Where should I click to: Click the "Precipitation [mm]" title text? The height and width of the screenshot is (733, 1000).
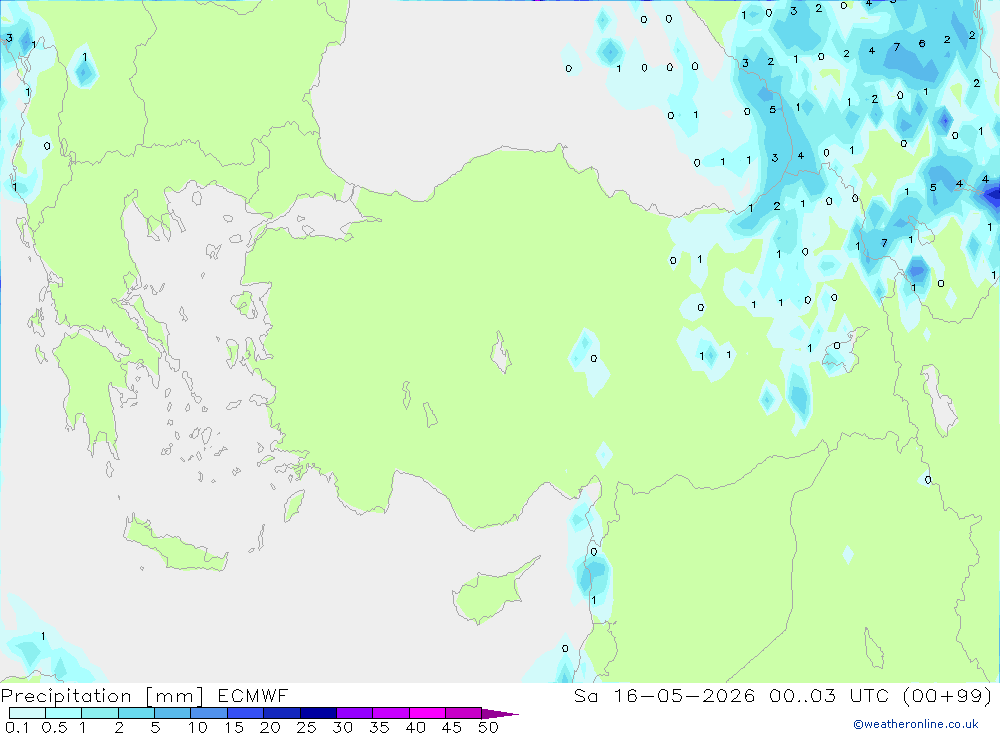click(102, 696)
